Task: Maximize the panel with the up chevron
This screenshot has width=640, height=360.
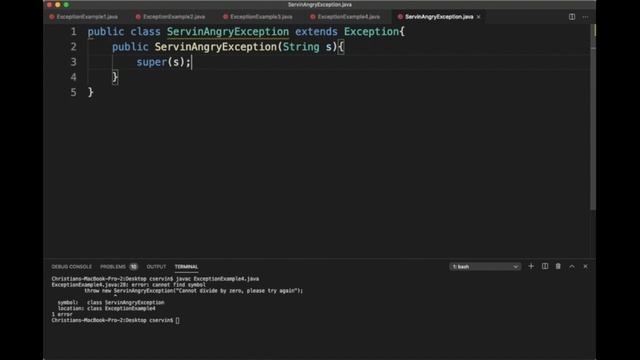Action: click(x=572, y=266)
